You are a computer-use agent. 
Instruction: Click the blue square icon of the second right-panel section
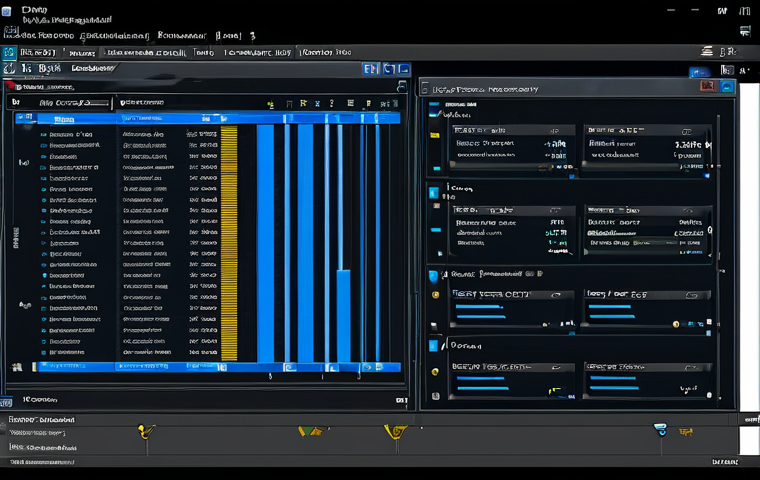pyautogui.click(x=434, y=193)
